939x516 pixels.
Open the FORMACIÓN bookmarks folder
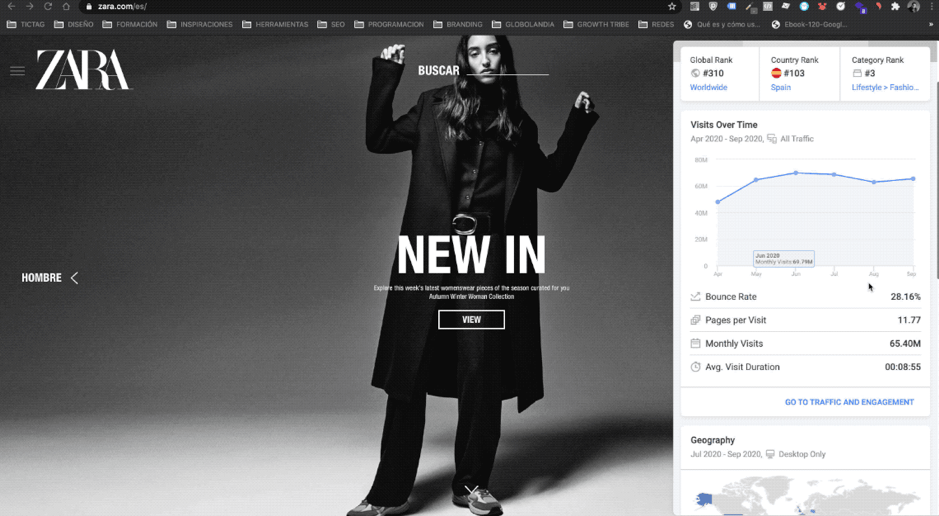(130, 25)
